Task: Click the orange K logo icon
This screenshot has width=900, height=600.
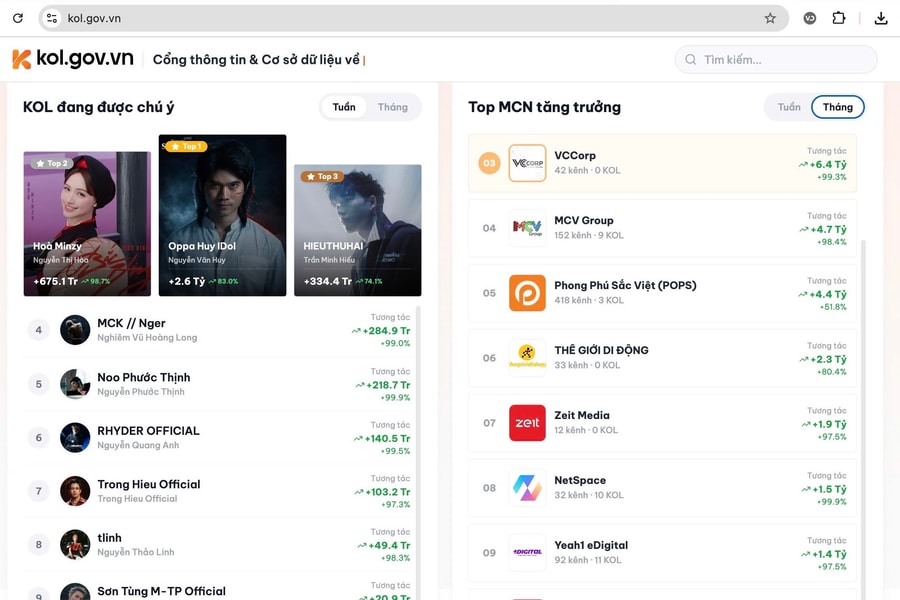Action: 21,59
